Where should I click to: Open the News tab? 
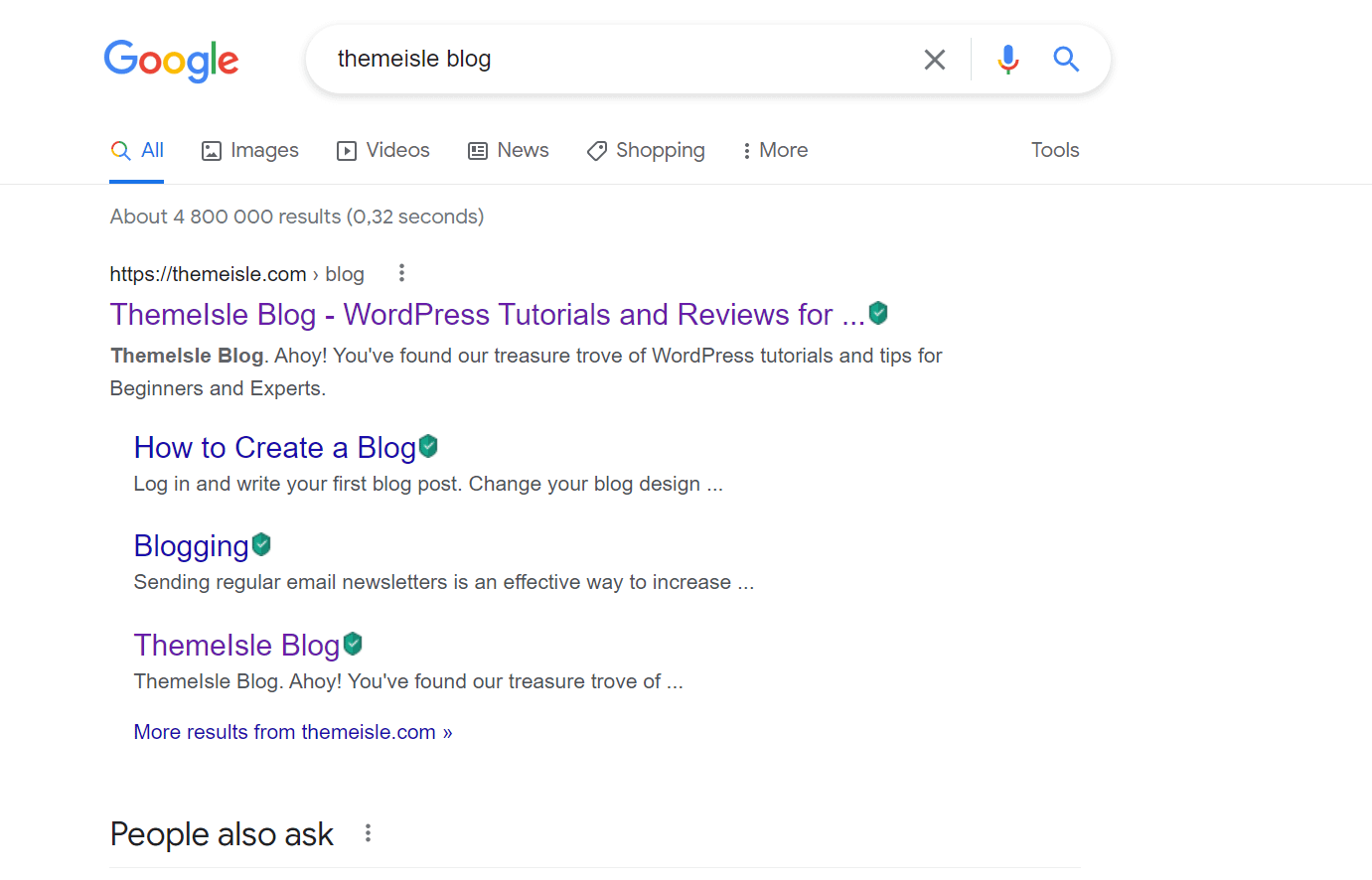(509, 150)
